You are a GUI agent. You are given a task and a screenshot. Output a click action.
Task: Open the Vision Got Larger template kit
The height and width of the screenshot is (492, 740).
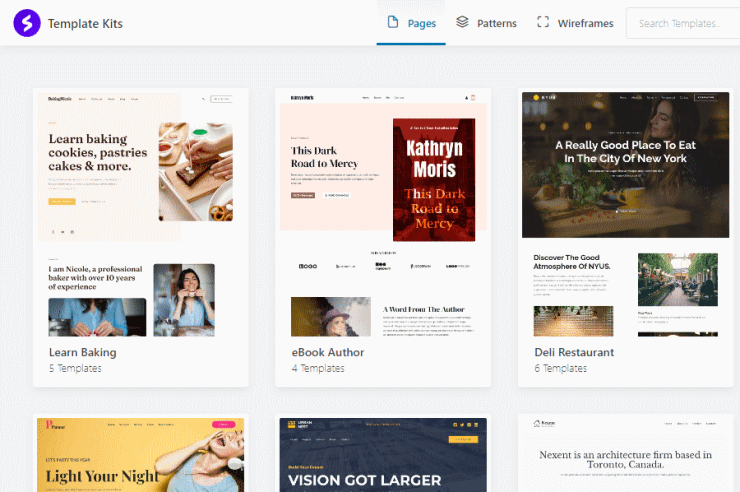click(x=383, y=455)
